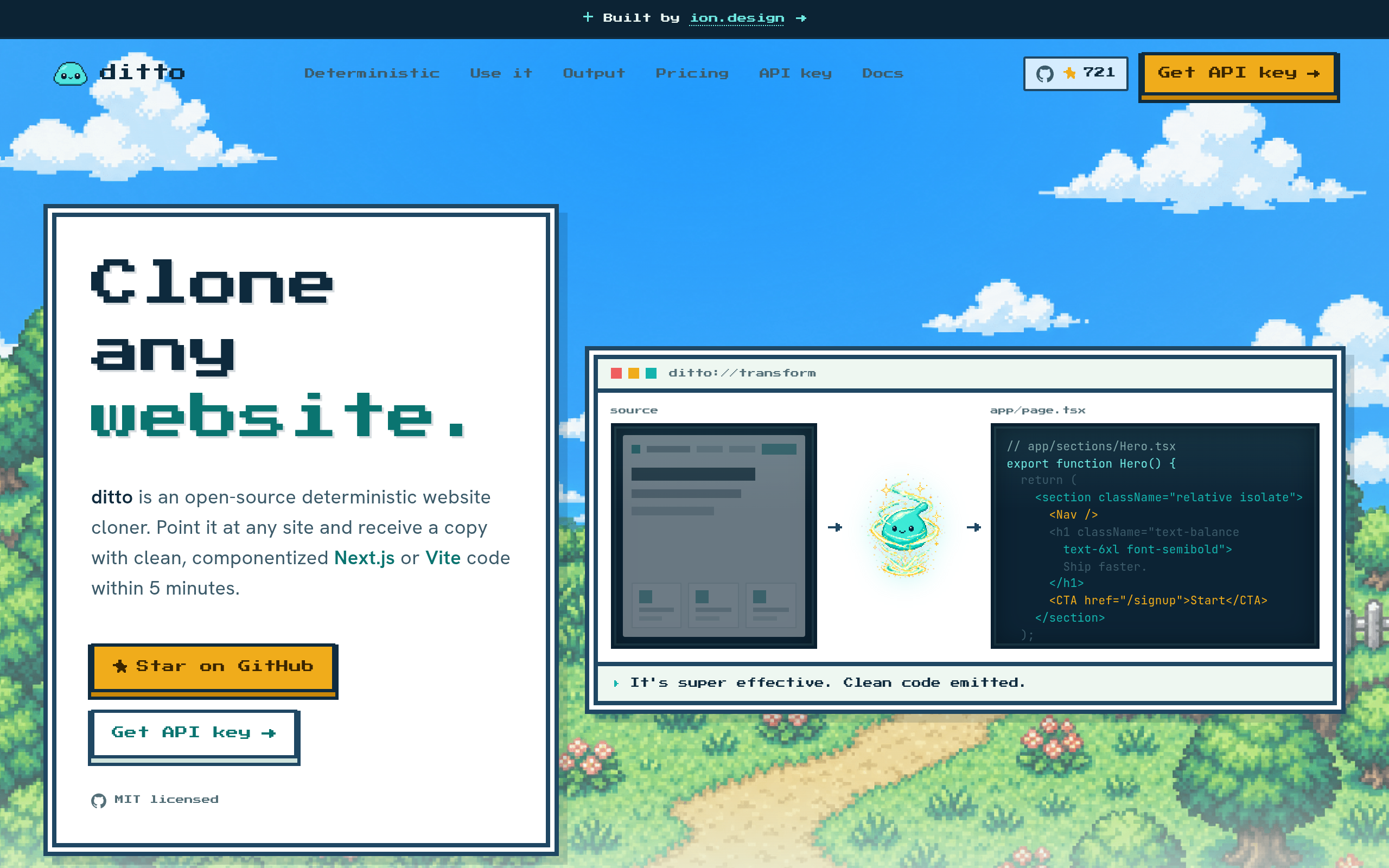Click the GitHub icon beside MIT licensed
1389x868 pixels.
(99, 800)
